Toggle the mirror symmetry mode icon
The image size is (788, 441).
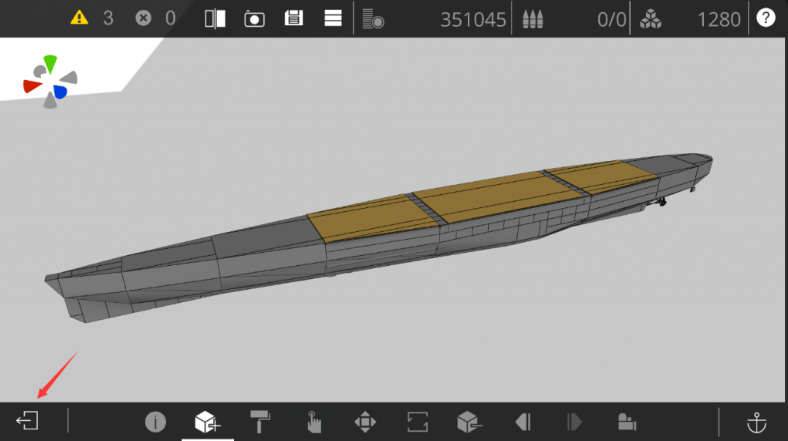click(215, 18)
